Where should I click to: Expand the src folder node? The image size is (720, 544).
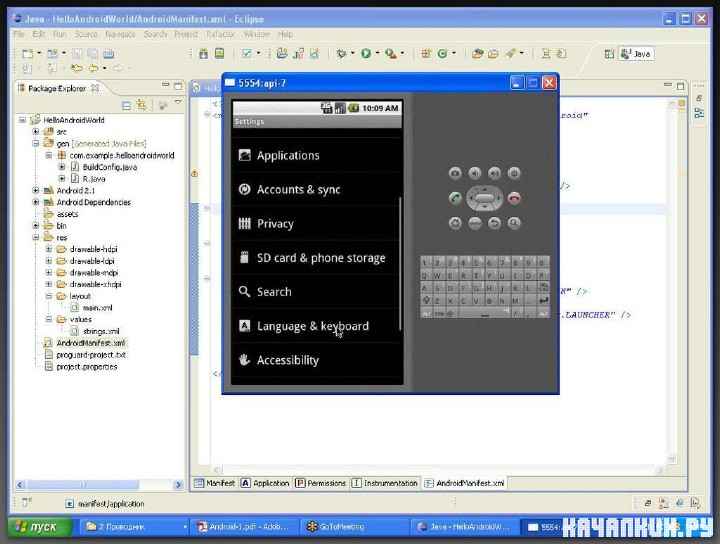[x=36, y=132]
